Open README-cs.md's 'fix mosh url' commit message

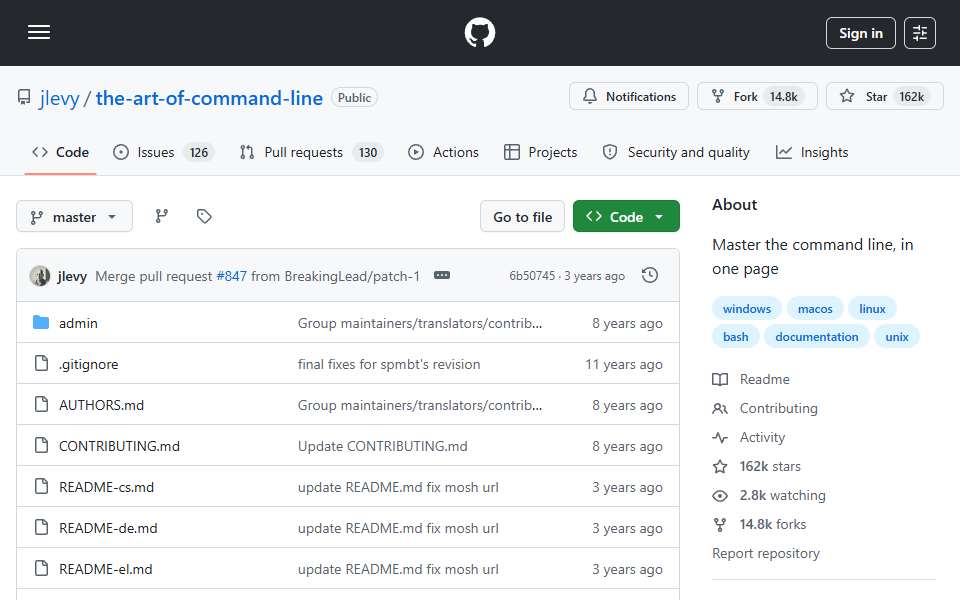(398, 487)
